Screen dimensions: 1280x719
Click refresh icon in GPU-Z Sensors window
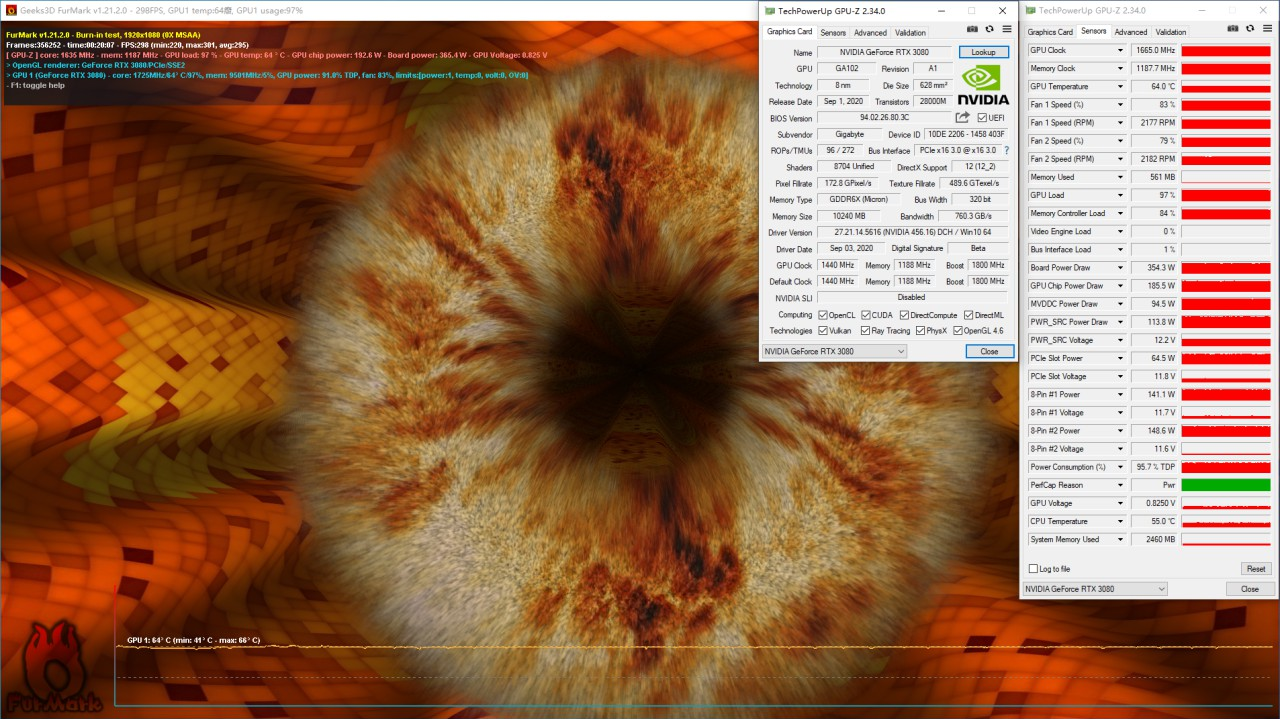[x=1250, y=30]
